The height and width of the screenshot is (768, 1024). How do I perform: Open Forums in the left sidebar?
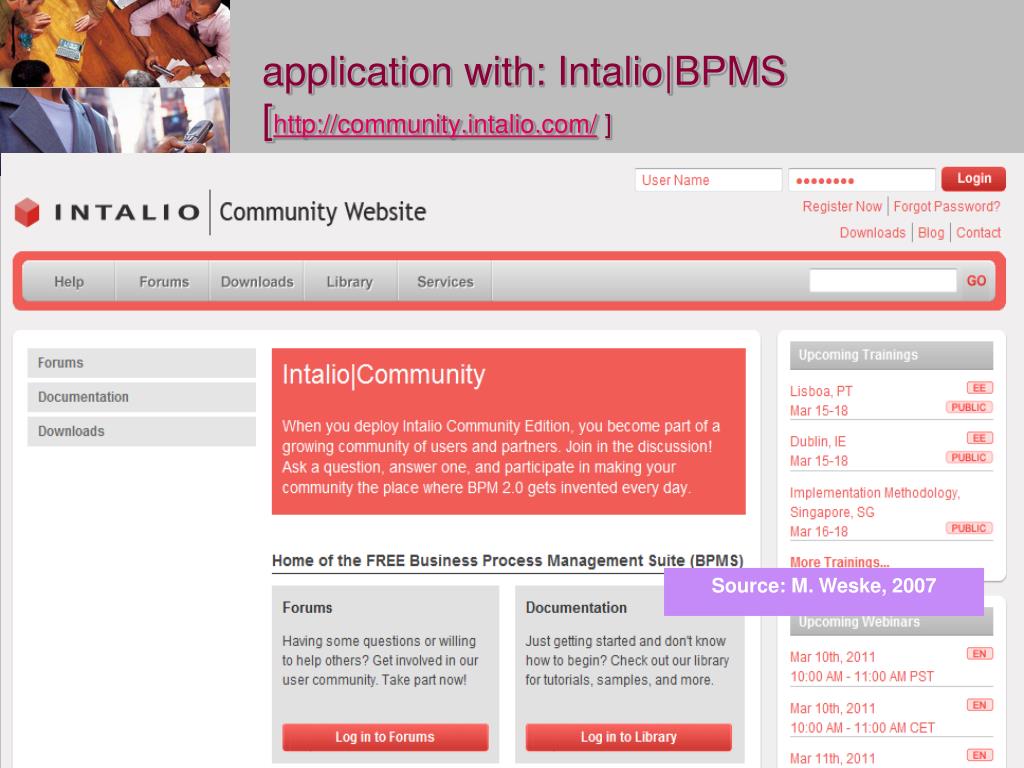(142, 362)
